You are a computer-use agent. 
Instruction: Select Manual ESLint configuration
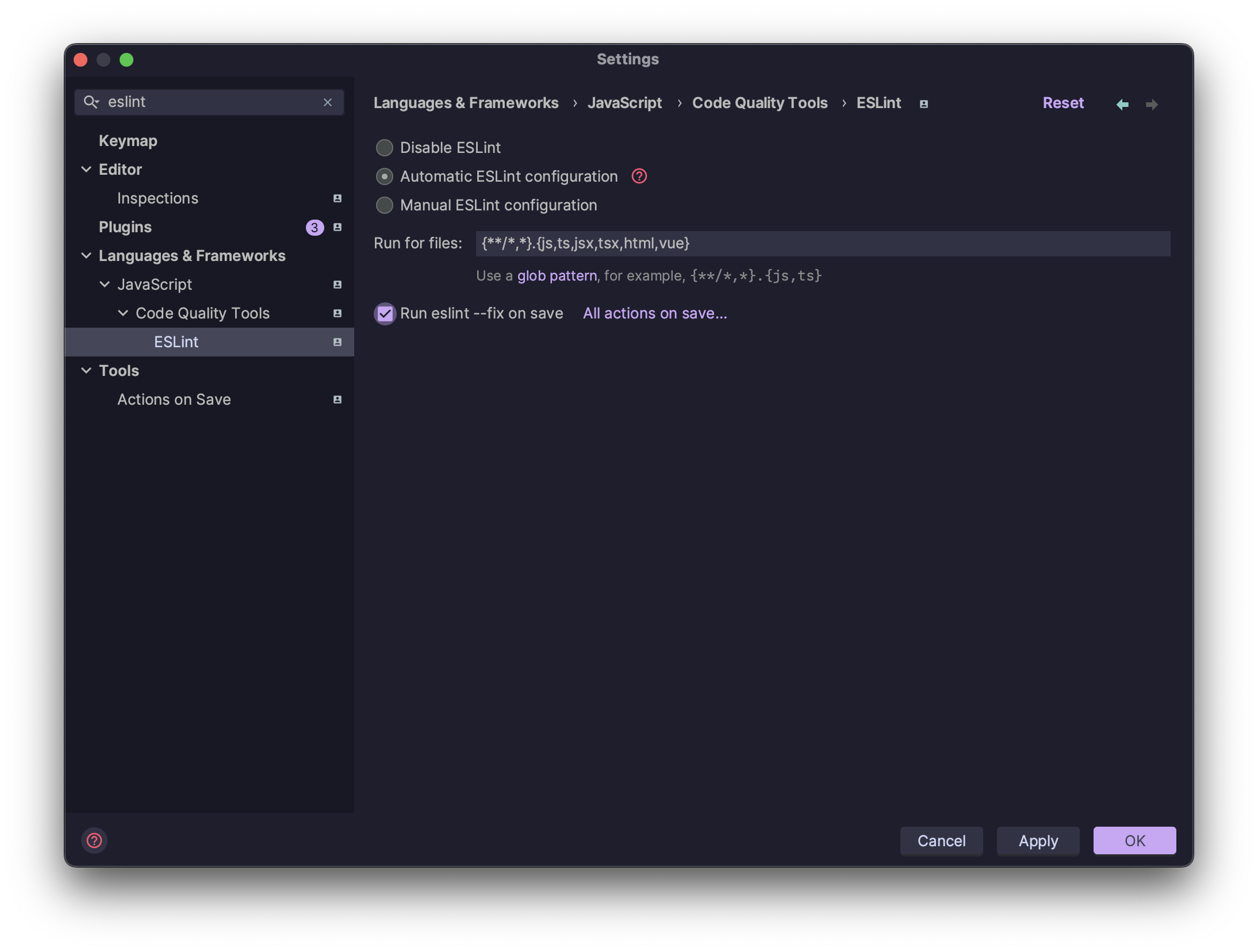[x=383, y=205]
